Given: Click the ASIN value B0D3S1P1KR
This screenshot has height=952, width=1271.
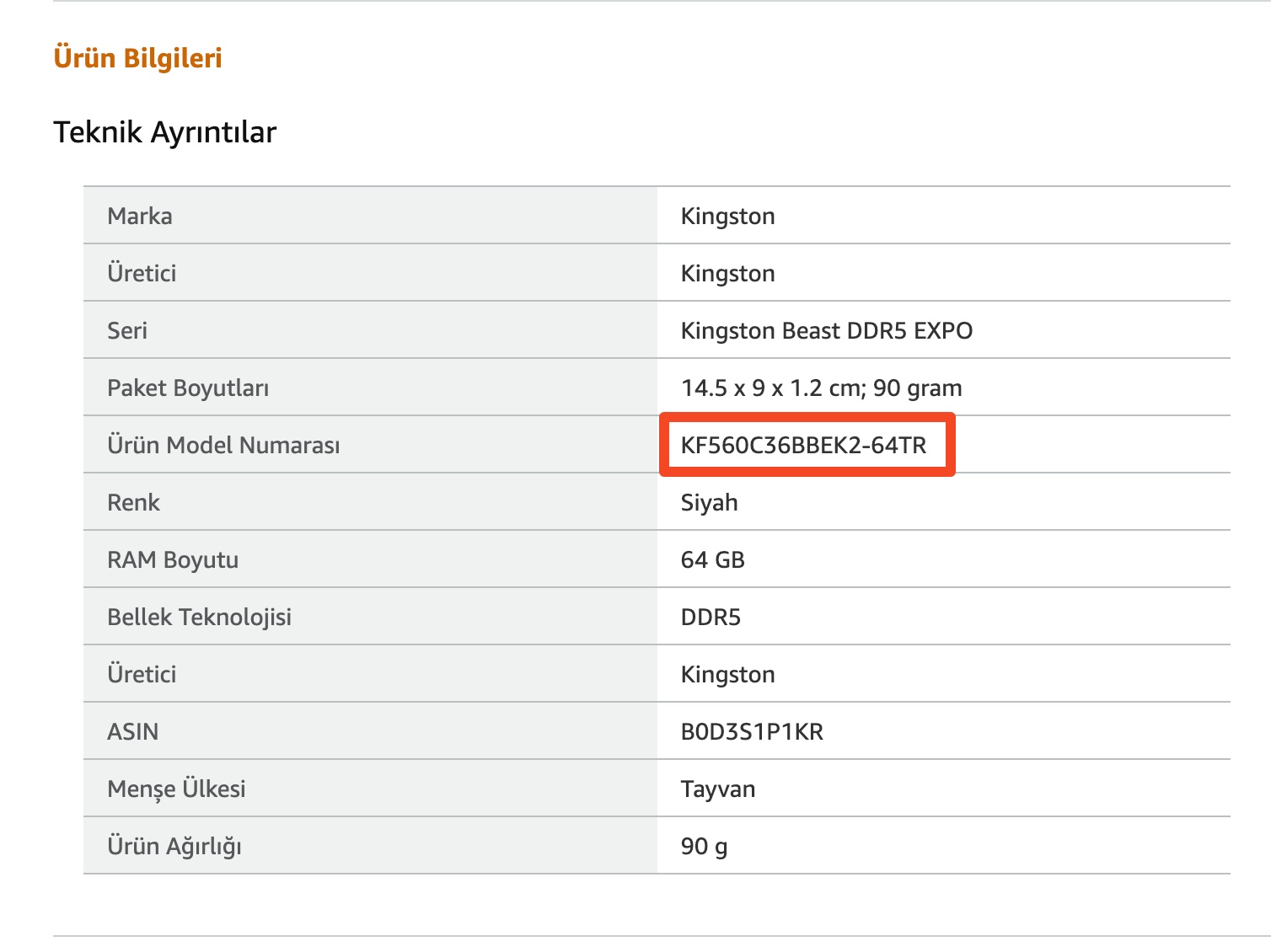Looking at the screenshot, I should click(752, 731).
